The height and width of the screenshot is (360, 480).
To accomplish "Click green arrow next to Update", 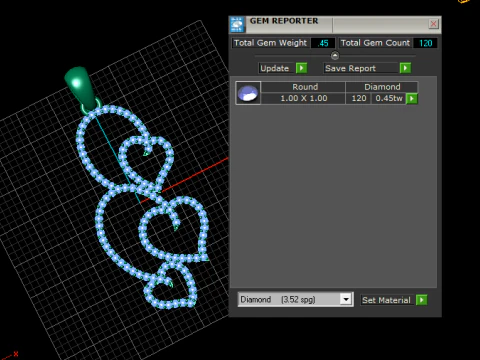I will pyautogui.click(x=302, y=68).
